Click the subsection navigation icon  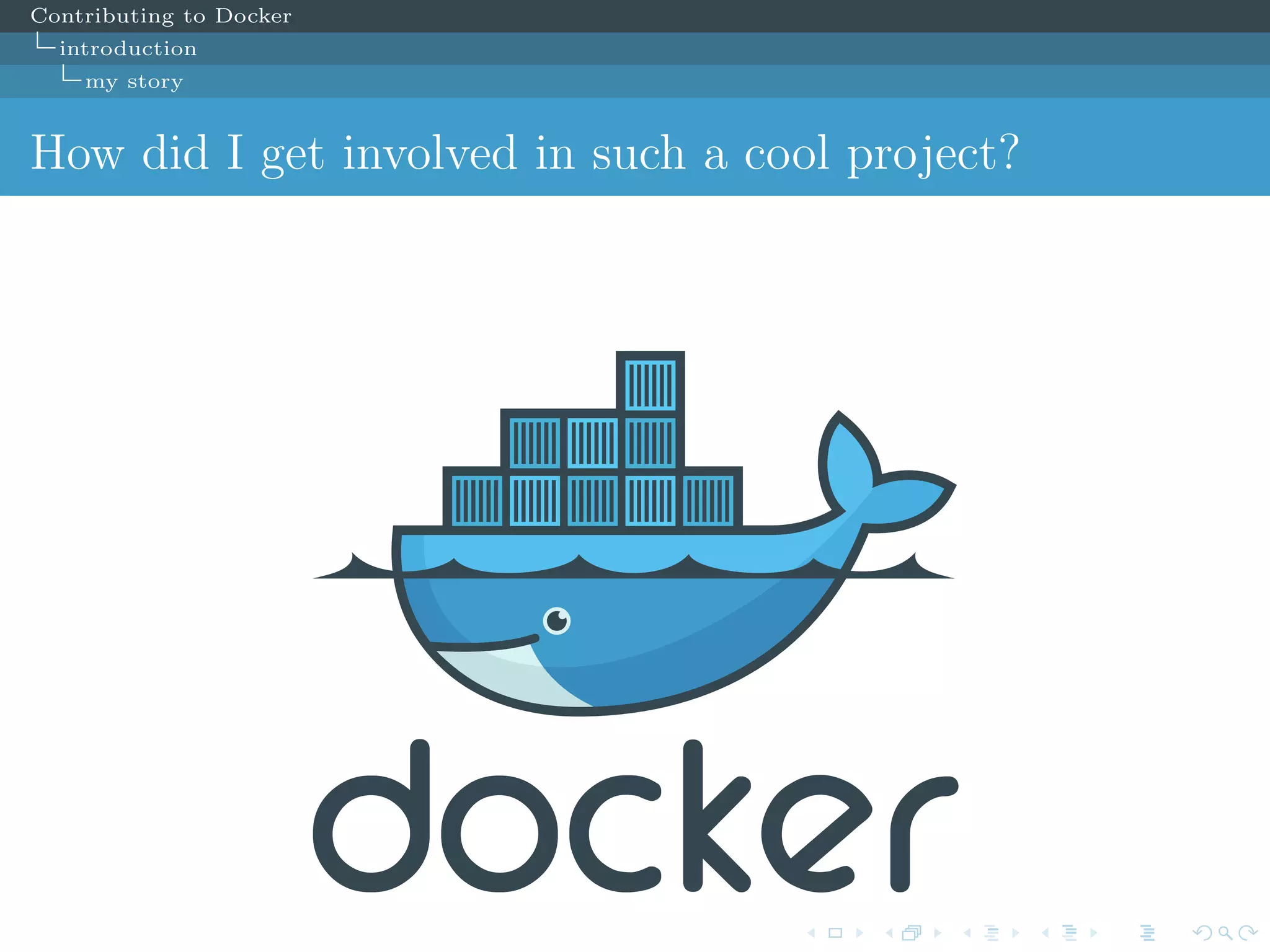point(992,933)
